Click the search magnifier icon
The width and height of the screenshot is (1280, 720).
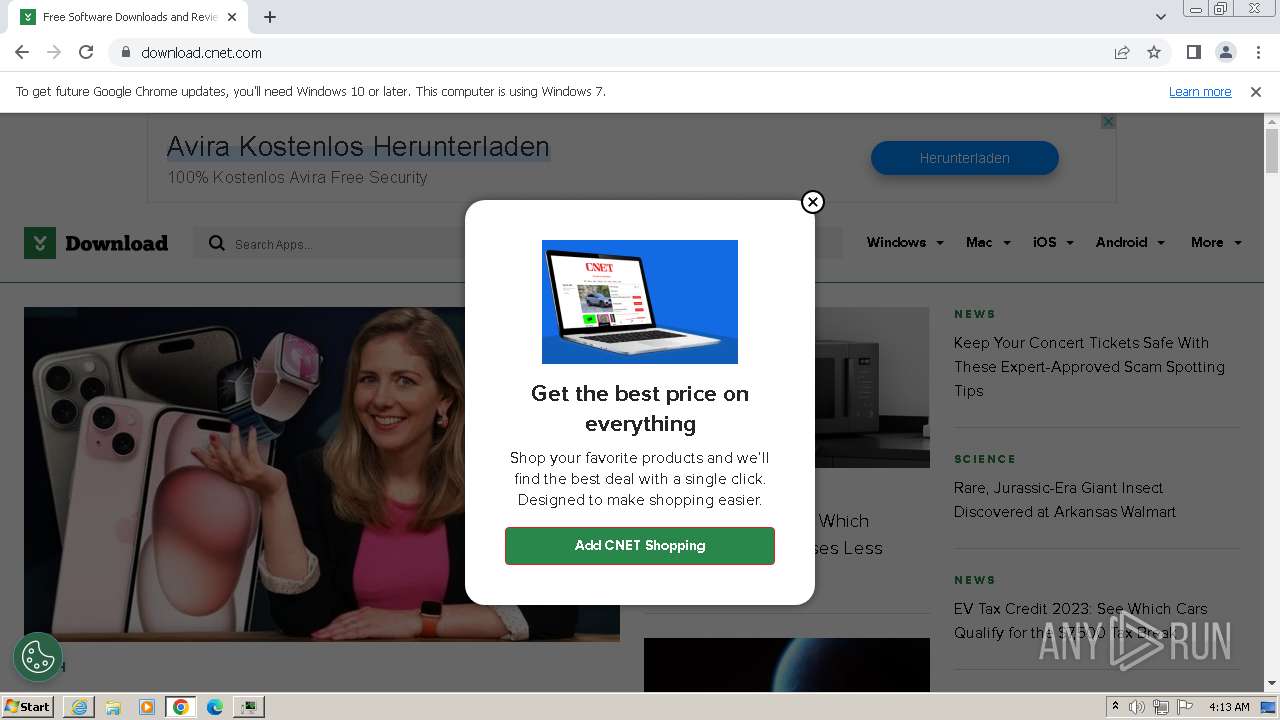[x=217, y=243]
